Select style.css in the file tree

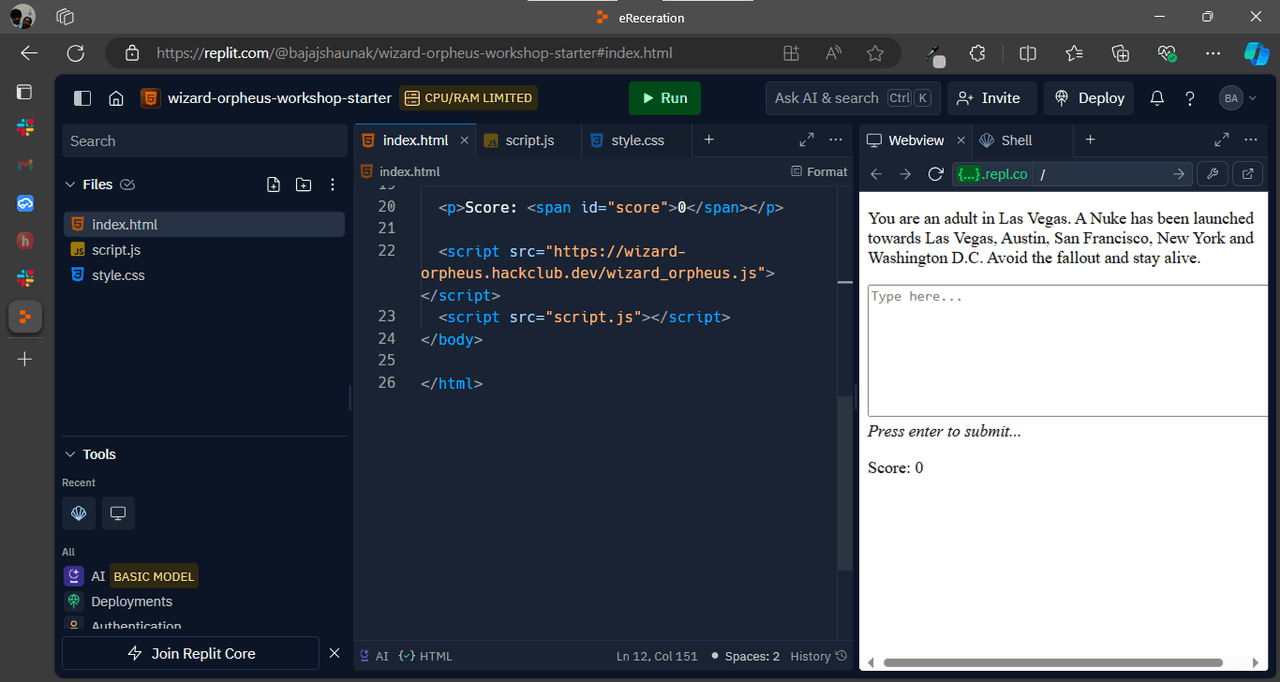pos(118,275)
